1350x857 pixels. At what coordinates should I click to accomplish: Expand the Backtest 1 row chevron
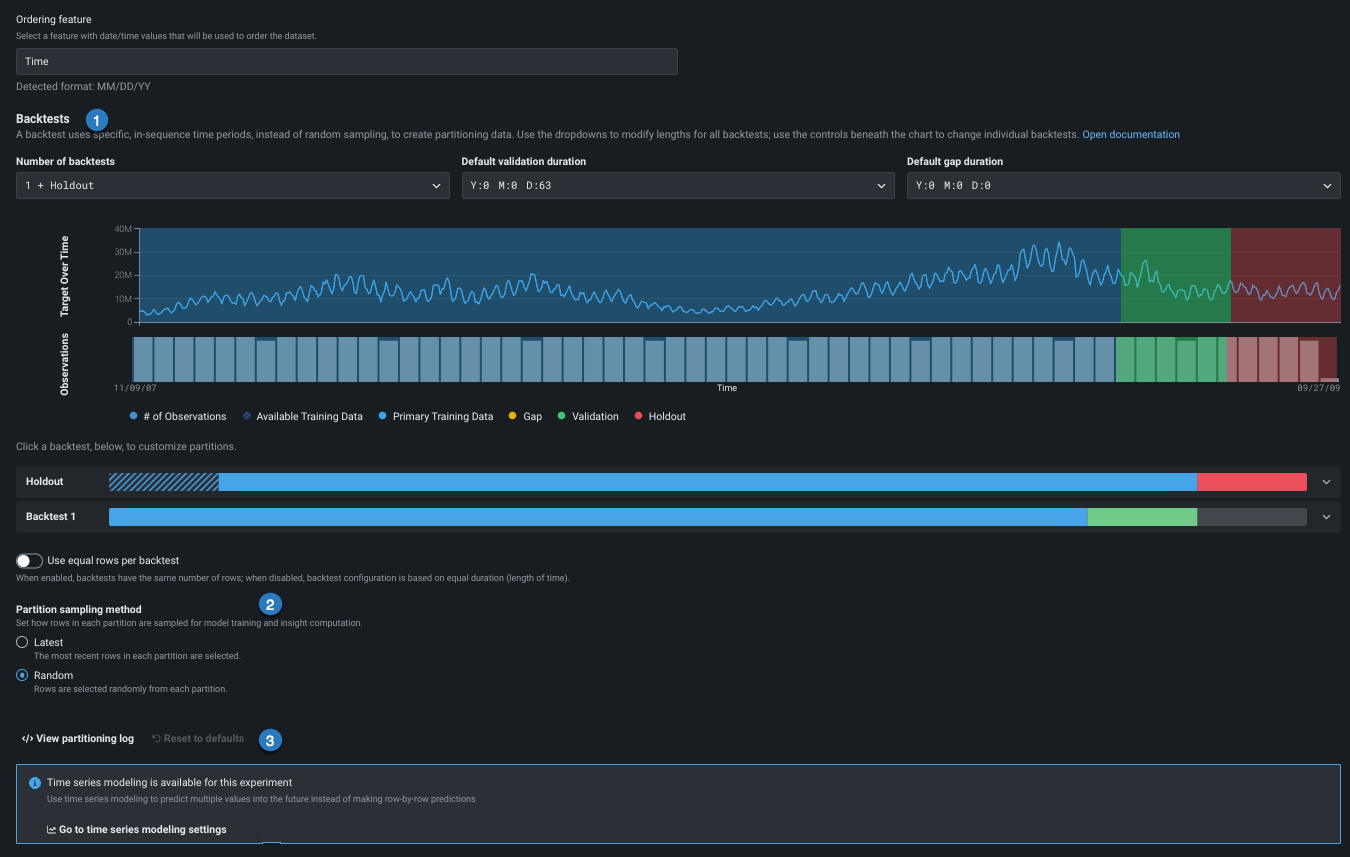click(1326, 517)
